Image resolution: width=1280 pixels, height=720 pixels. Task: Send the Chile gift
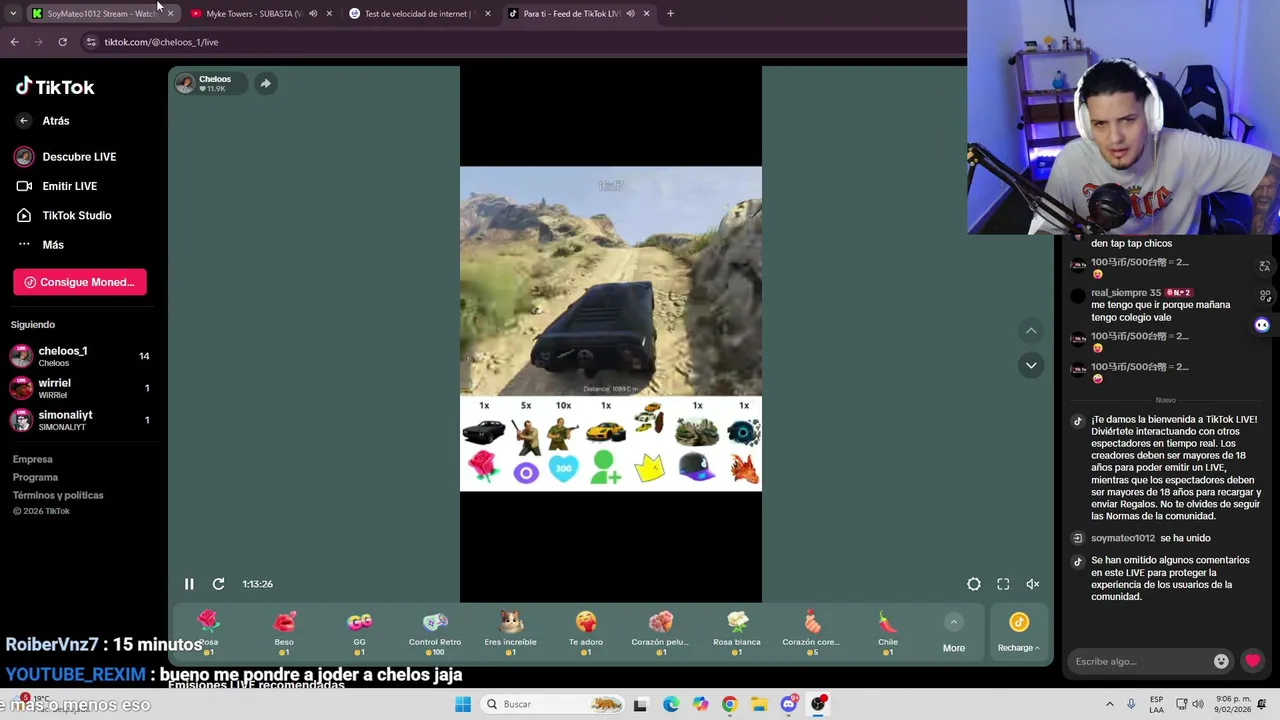point(888,632)
